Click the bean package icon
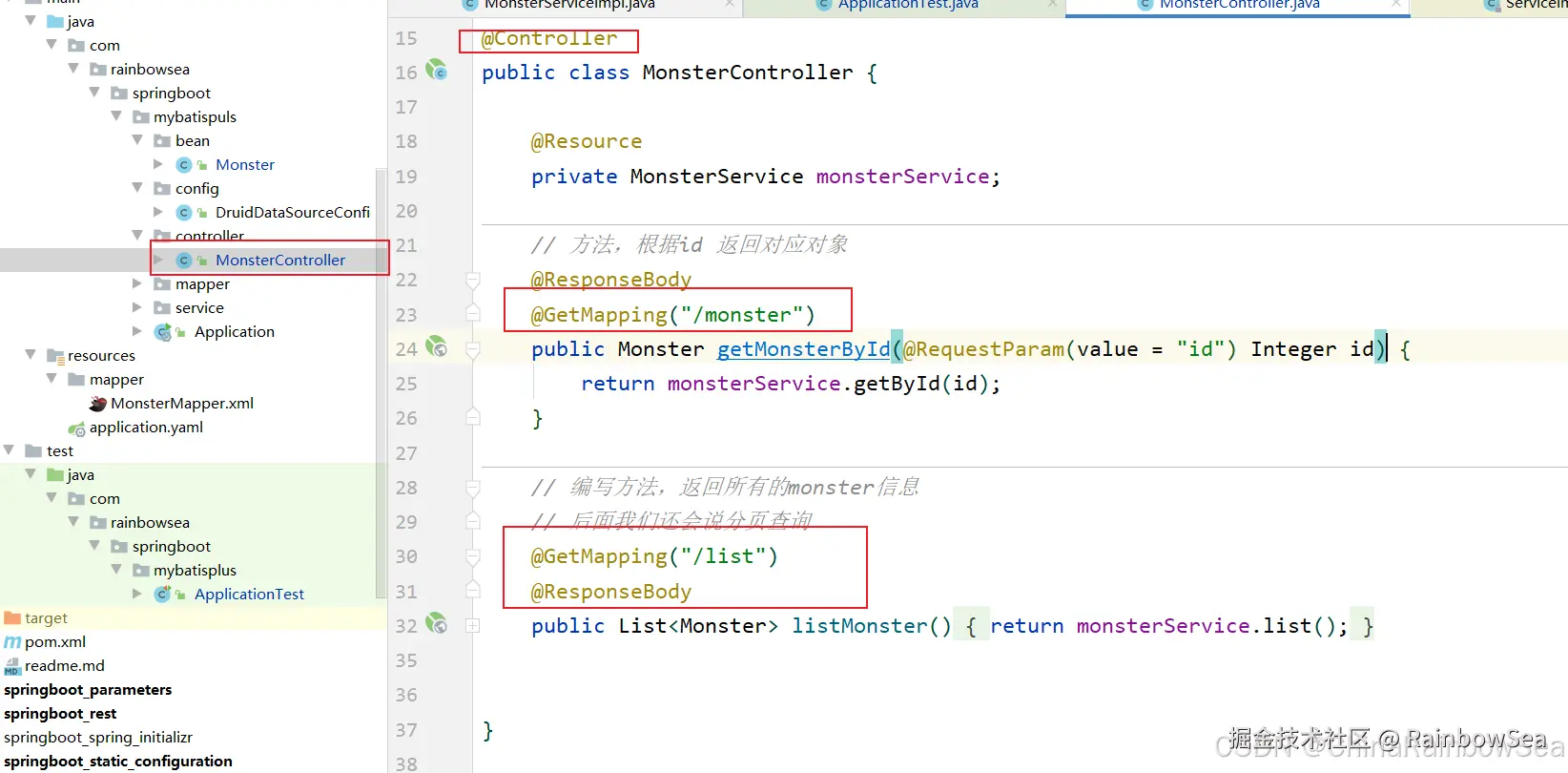The height and width of the screenshot is (773, 1568). tap(162, 140)
